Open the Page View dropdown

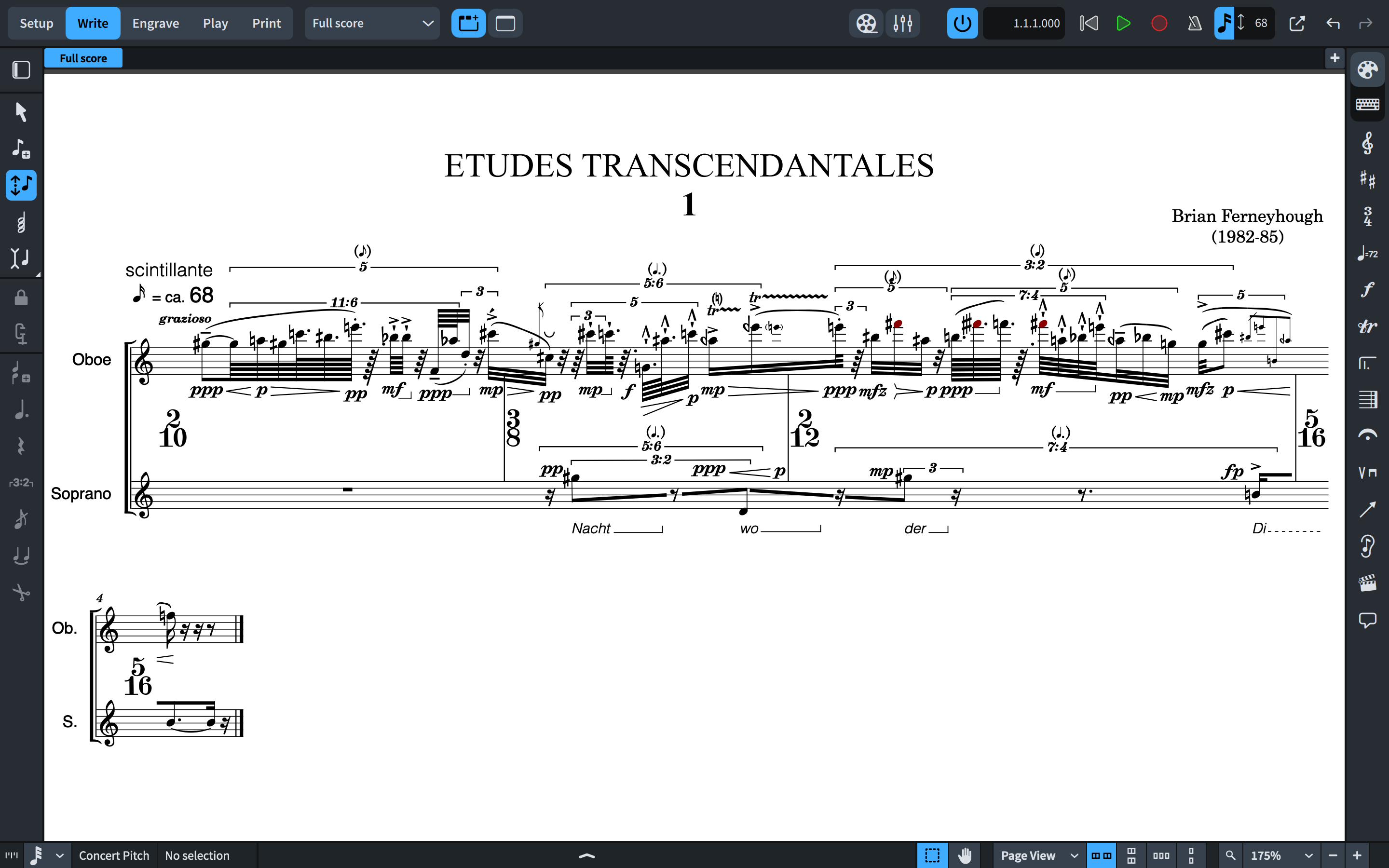point(1038,855)
